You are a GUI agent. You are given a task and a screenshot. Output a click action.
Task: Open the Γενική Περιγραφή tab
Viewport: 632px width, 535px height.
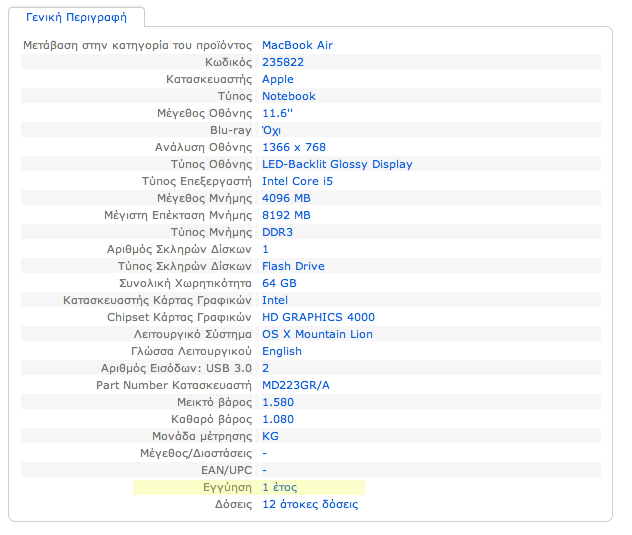[76, 17]
